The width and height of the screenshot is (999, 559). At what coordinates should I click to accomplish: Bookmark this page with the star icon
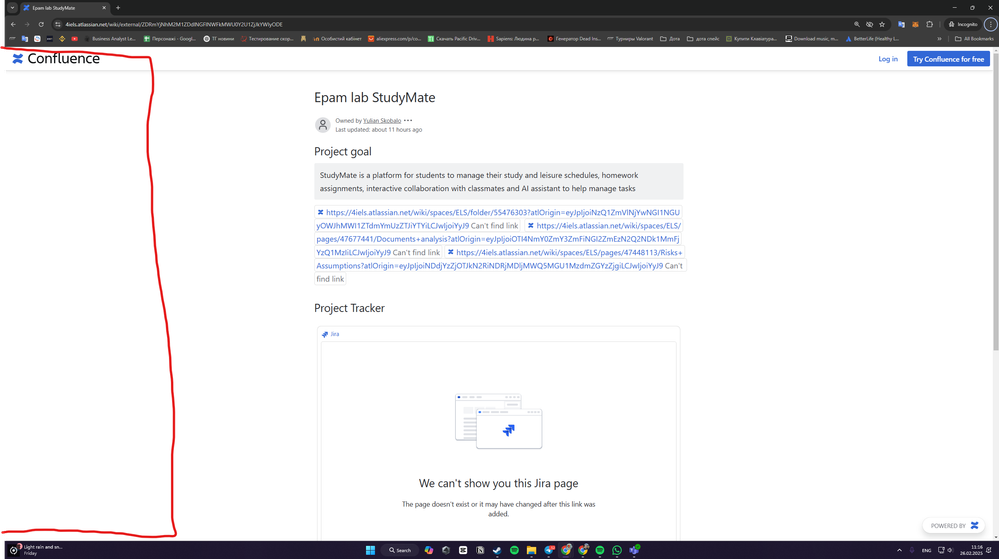(x=882, y=24)
